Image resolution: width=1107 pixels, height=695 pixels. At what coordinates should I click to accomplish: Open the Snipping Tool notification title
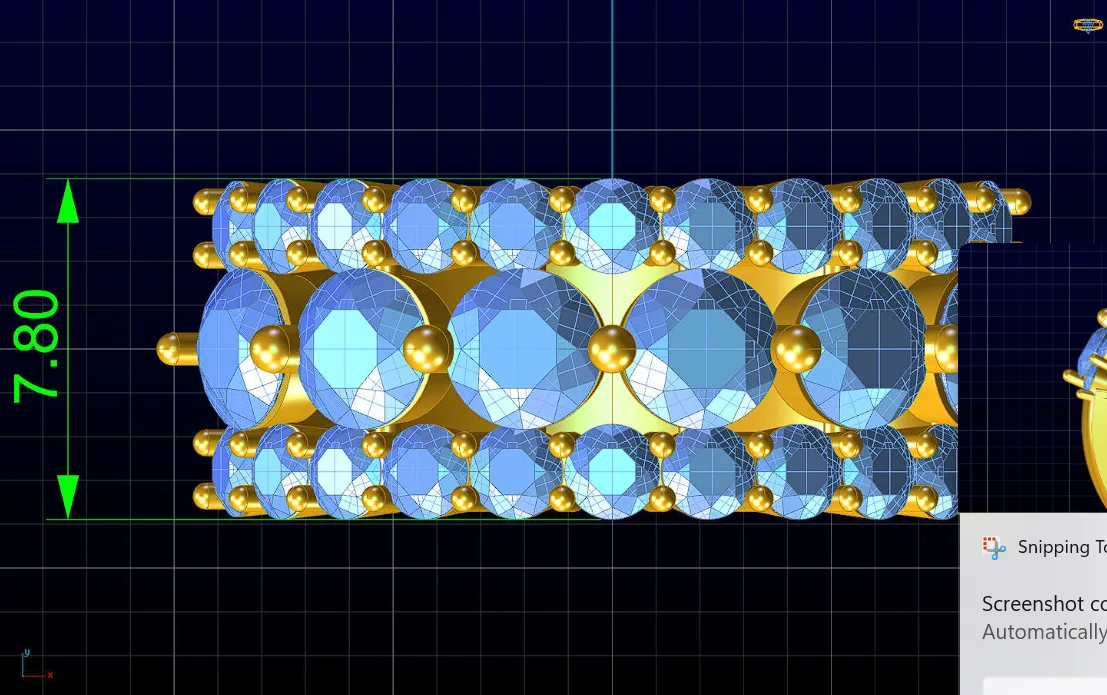pyautogui.click(x=1062, y=547)
